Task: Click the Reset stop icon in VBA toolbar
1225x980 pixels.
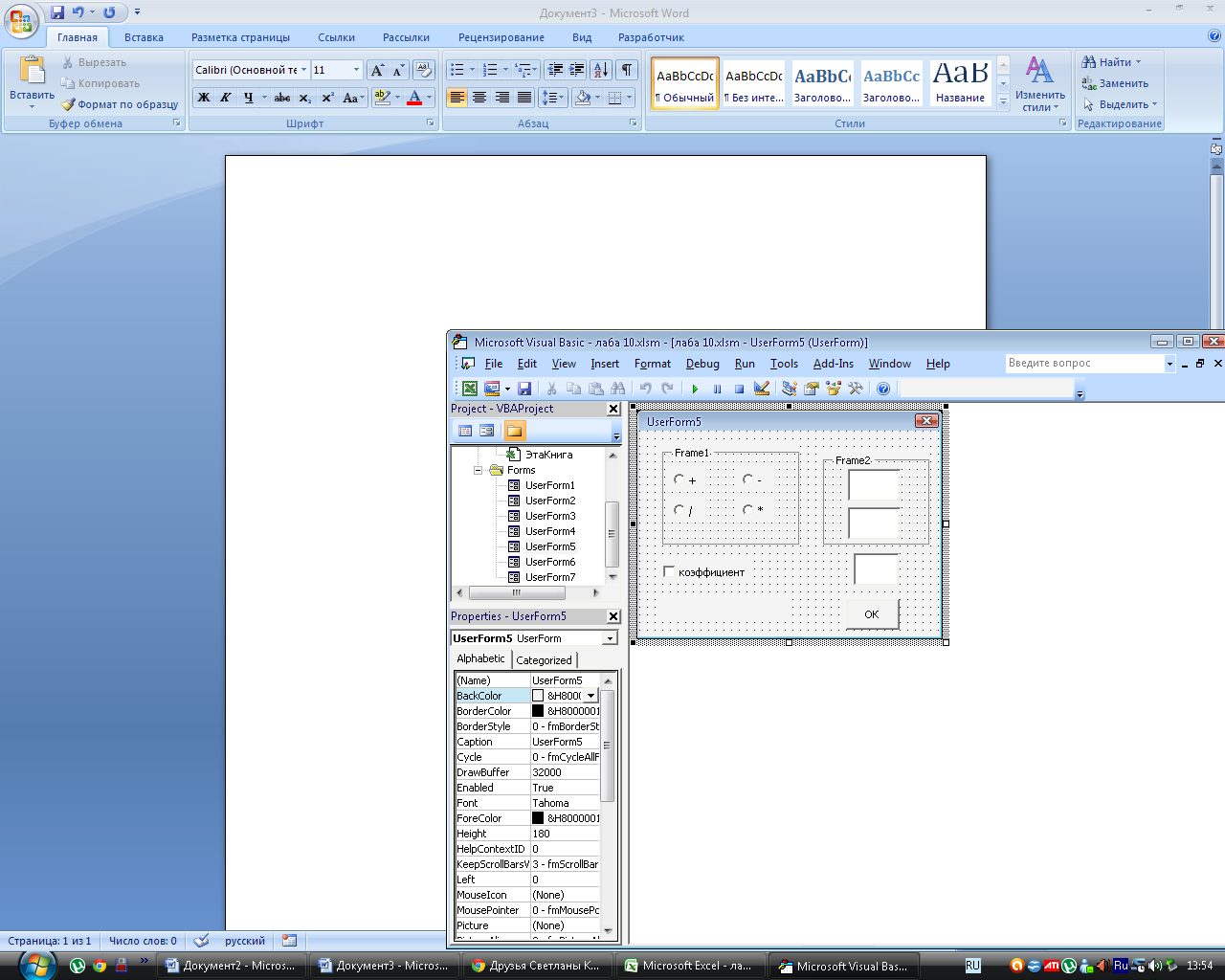Action: (739, 389)
